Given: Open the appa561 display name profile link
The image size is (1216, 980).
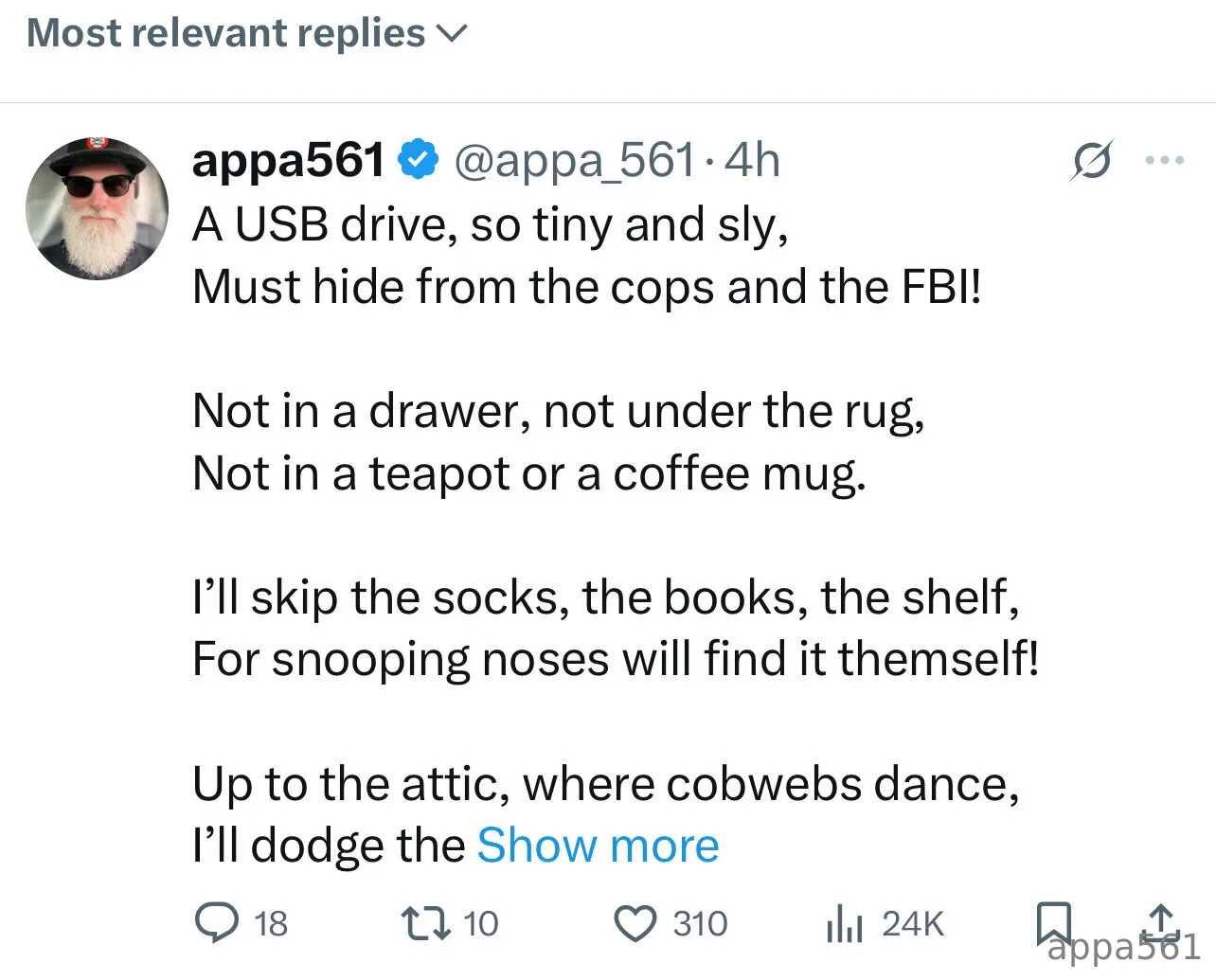Looking at the screenshot, I should click(289, 160).
